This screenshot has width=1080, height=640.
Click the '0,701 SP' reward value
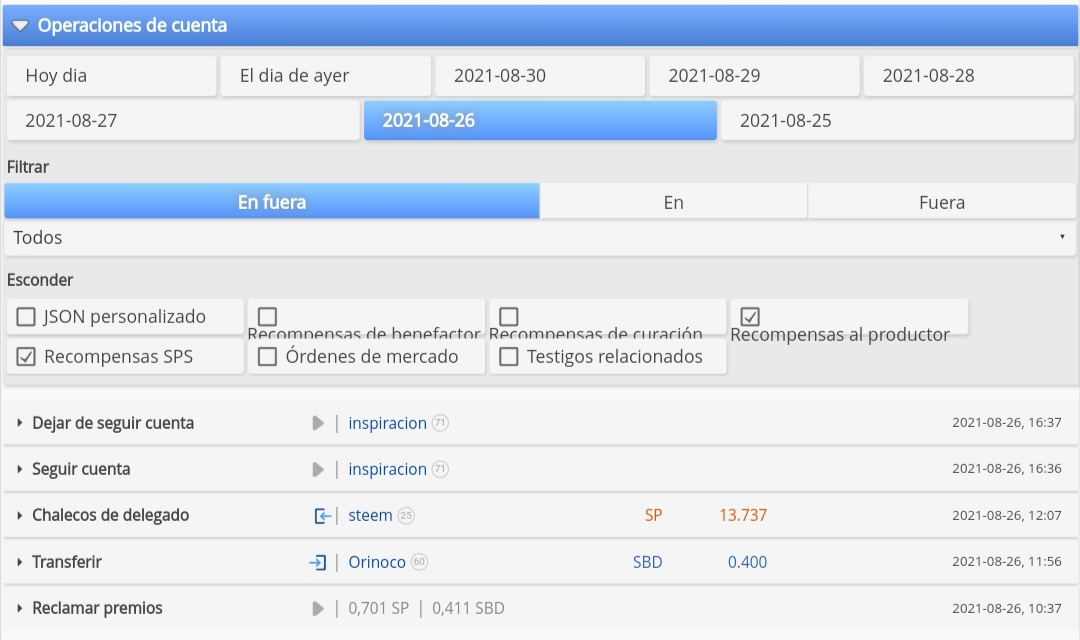pyautogui.click(x=379, y=608)
